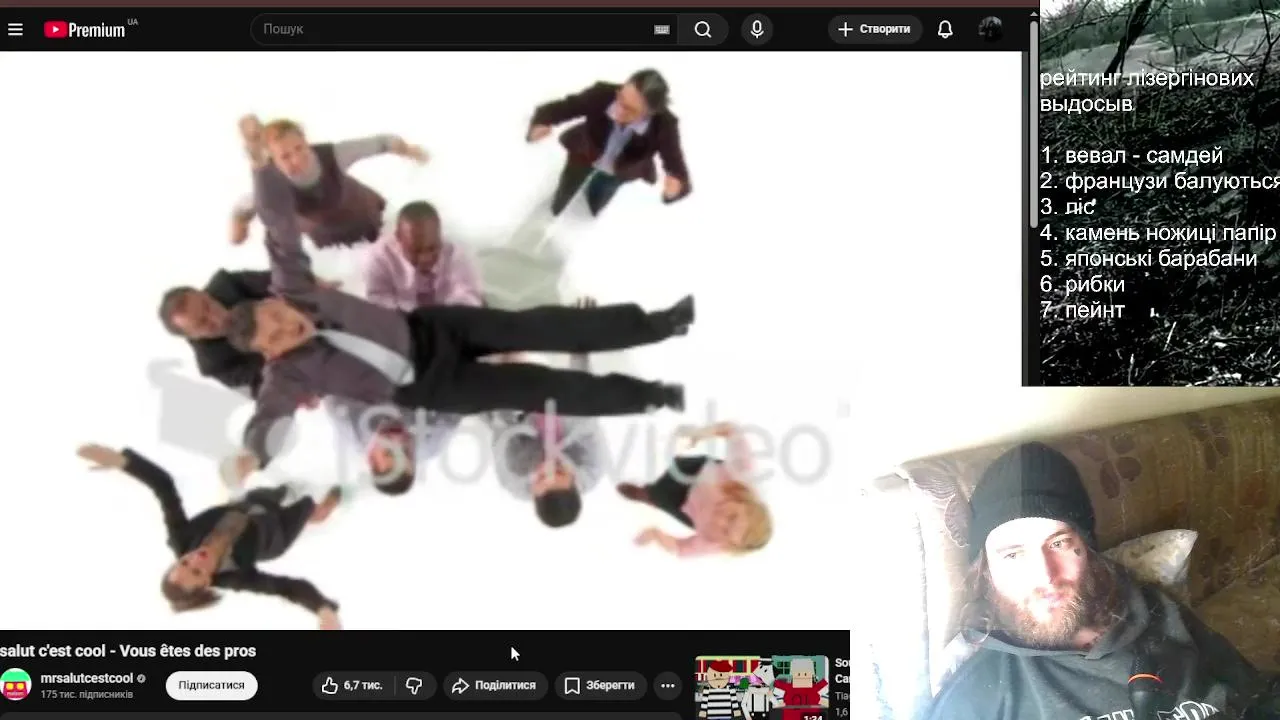Open the account avatar menu
The image size is (1280, 720).
pos(990,29)
